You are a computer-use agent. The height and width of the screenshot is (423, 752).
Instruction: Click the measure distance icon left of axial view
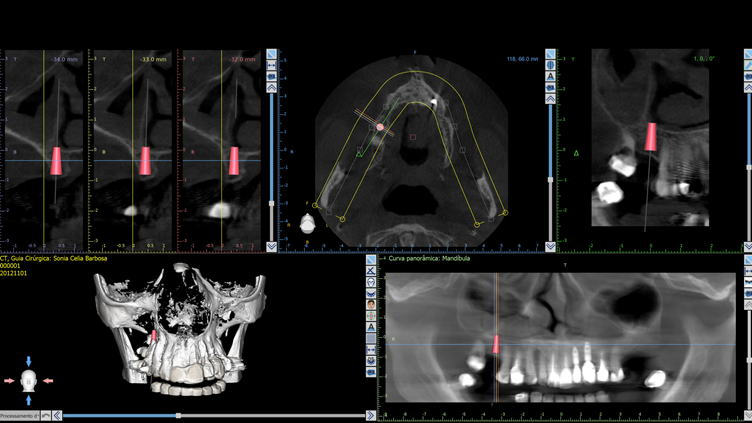pos(271,66)
